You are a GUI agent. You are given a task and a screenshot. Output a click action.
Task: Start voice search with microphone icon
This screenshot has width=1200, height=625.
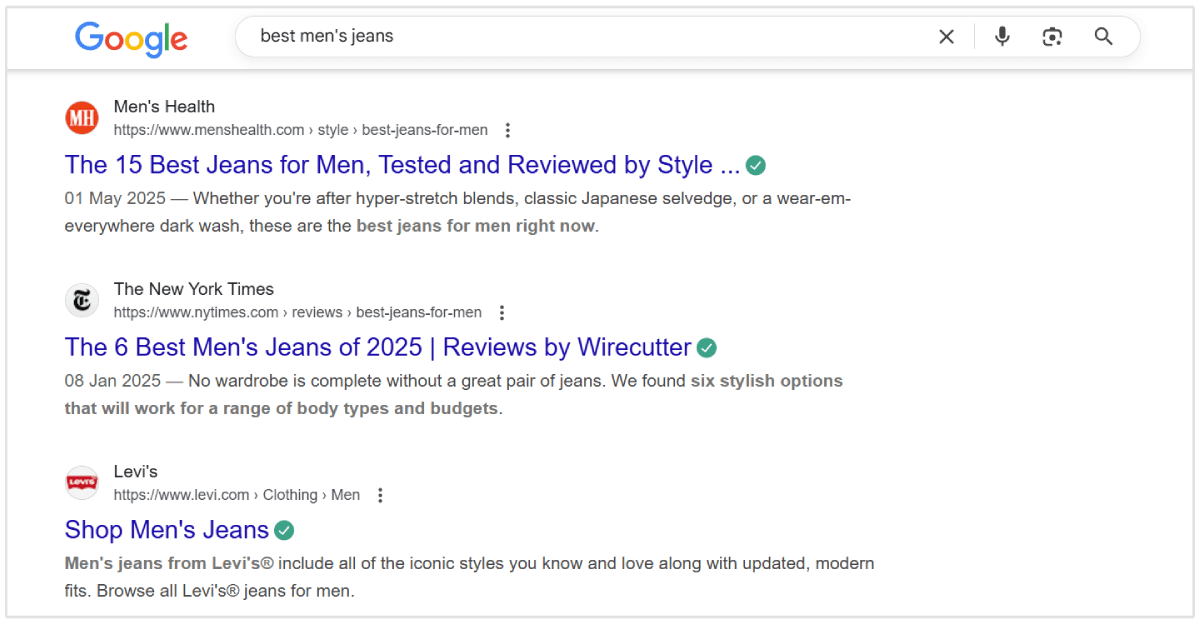1002,37
